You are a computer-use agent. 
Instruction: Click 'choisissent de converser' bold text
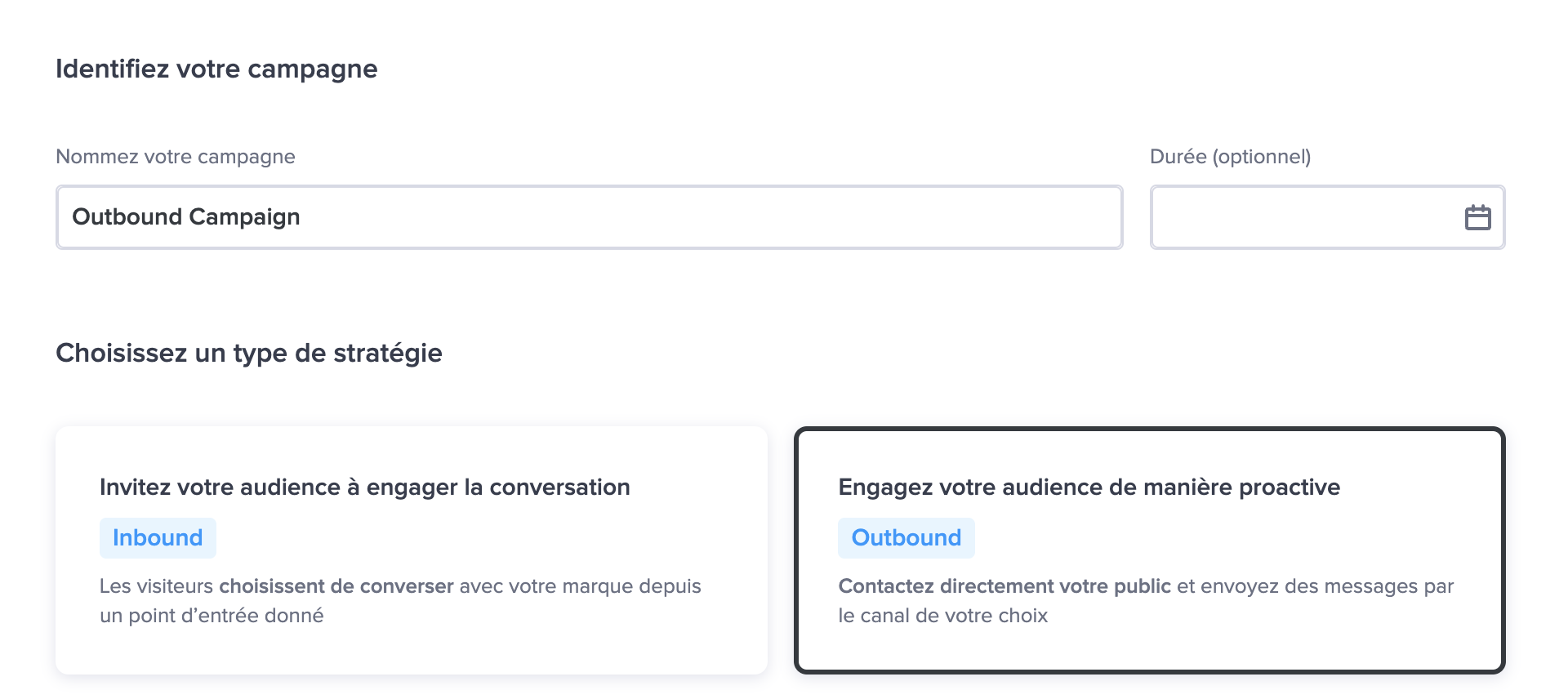click(336, 586)
